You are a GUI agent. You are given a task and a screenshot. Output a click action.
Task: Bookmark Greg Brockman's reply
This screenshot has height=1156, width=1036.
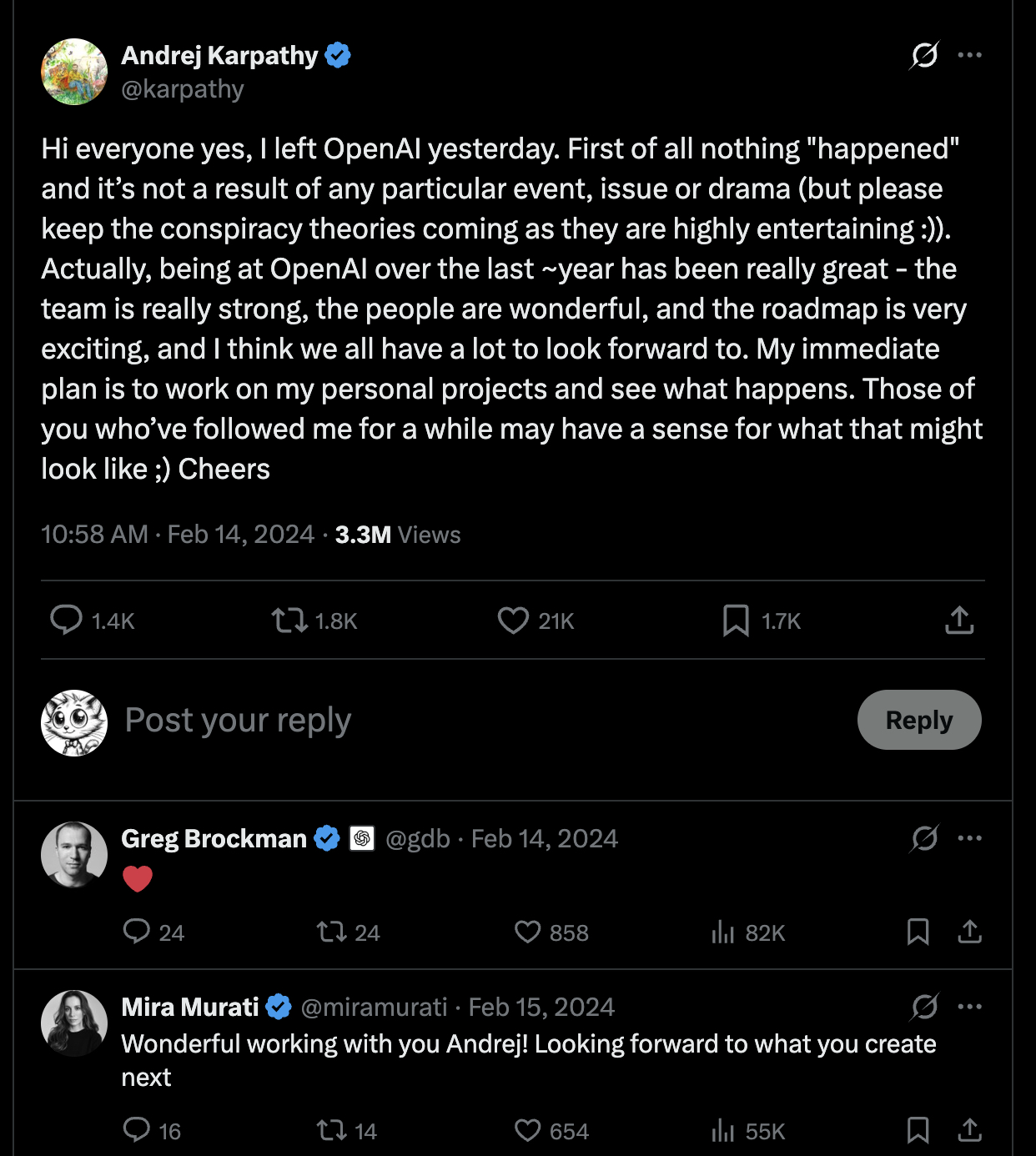pos(918,932)
